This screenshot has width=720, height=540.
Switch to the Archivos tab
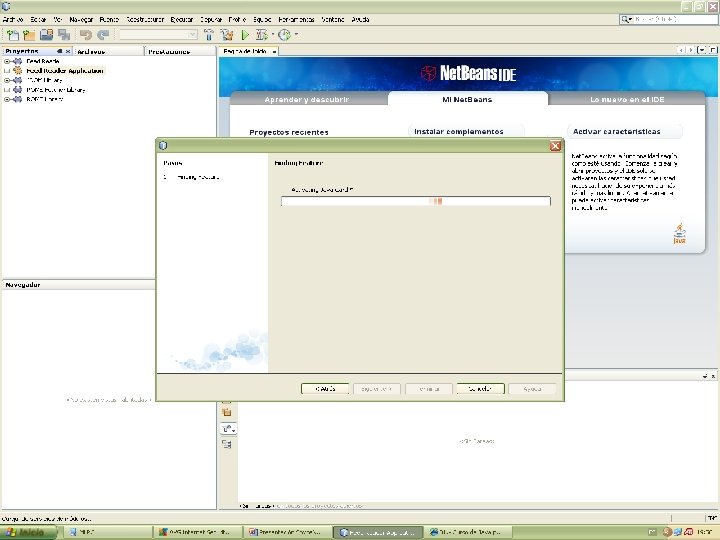pyautogui.click(x=108, y=51)
